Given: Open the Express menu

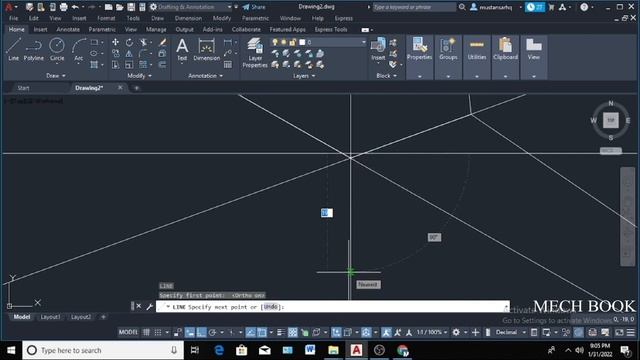Looking at the screenshot, I should [344, 18].
